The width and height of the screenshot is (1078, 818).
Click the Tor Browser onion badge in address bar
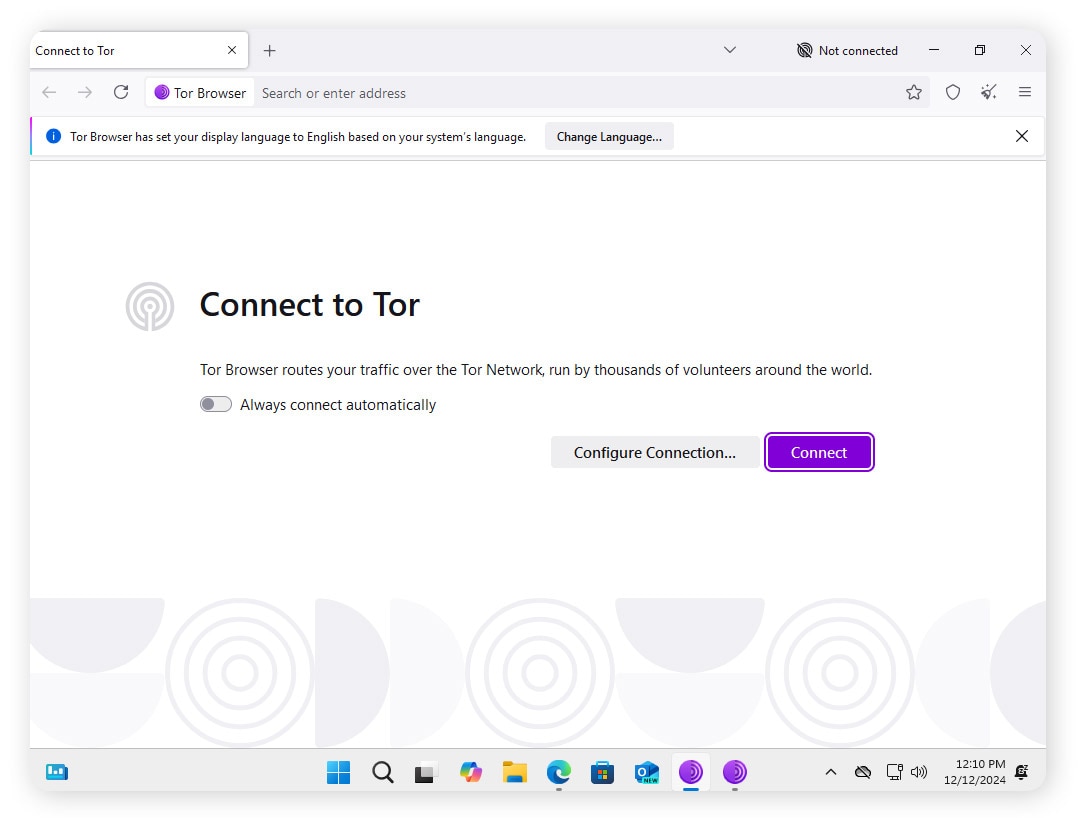point(199,92)
